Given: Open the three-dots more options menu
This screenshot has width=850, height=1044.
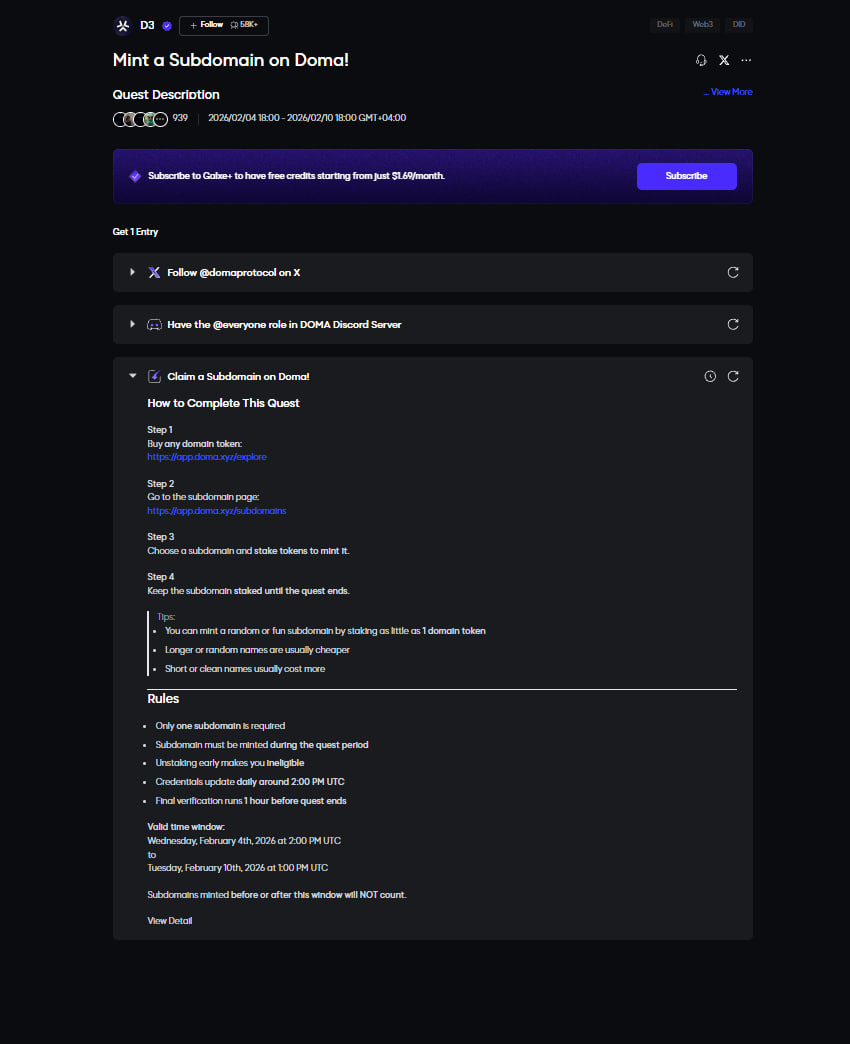Looking at the screenshot, I should pos(746,60).
